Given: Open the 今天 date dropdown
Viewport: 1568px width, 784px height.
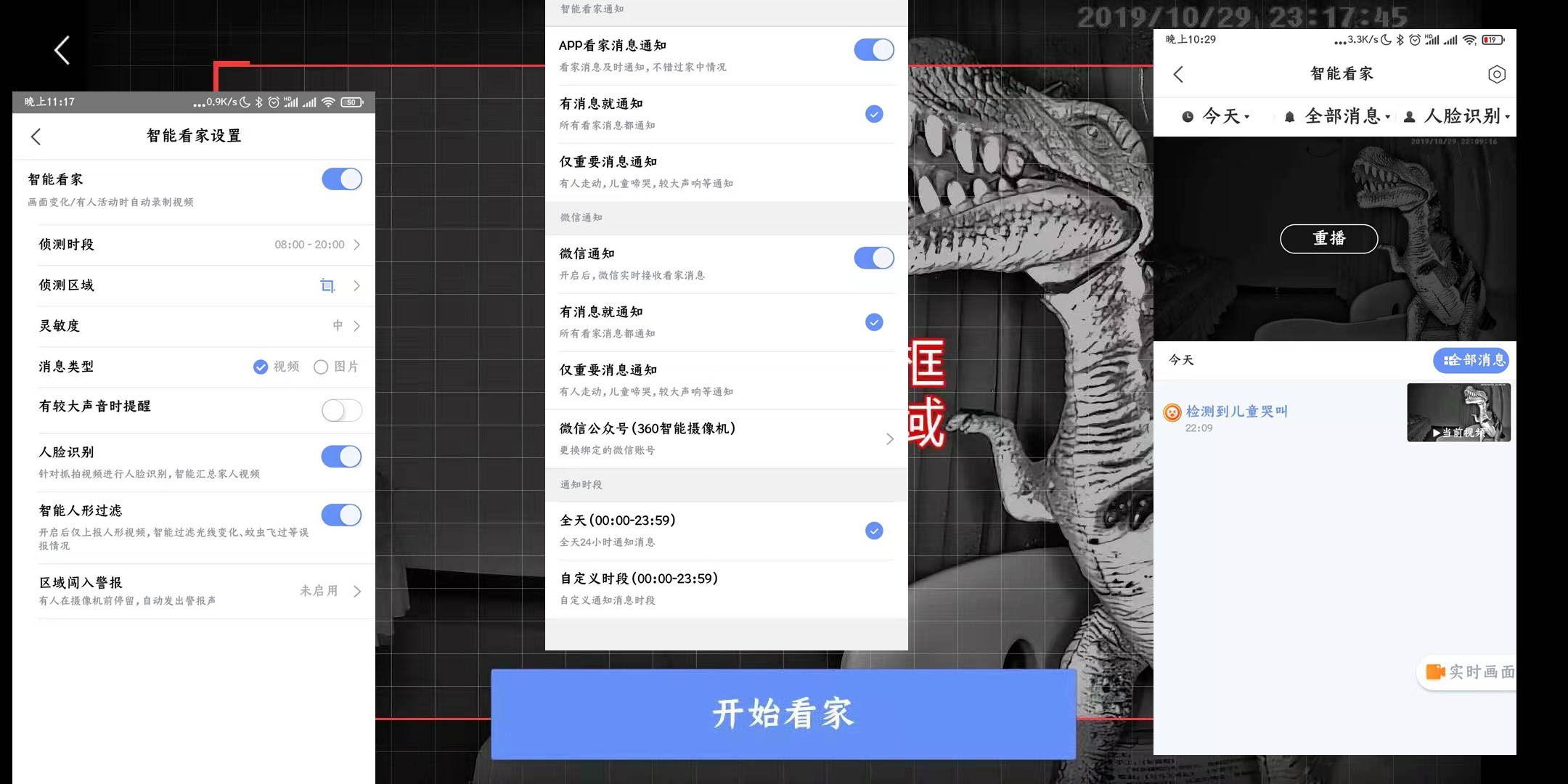Looking at the screenshot, I should coord(1217,116).
